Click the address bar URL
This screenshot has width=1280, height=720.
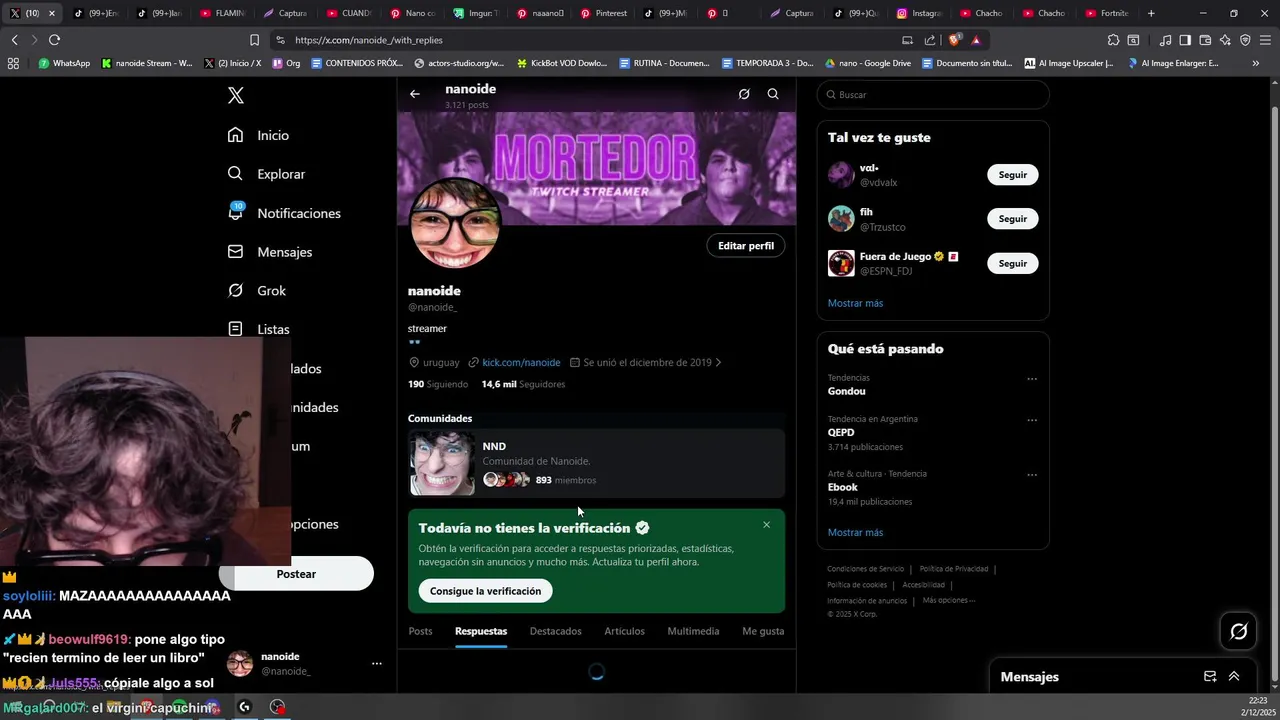pos(369,40)
